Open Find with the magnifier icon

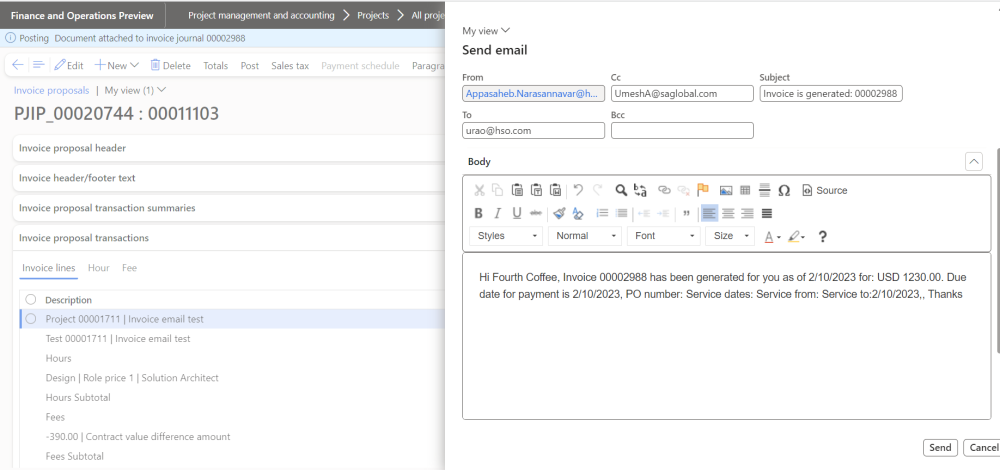point(621,190)
